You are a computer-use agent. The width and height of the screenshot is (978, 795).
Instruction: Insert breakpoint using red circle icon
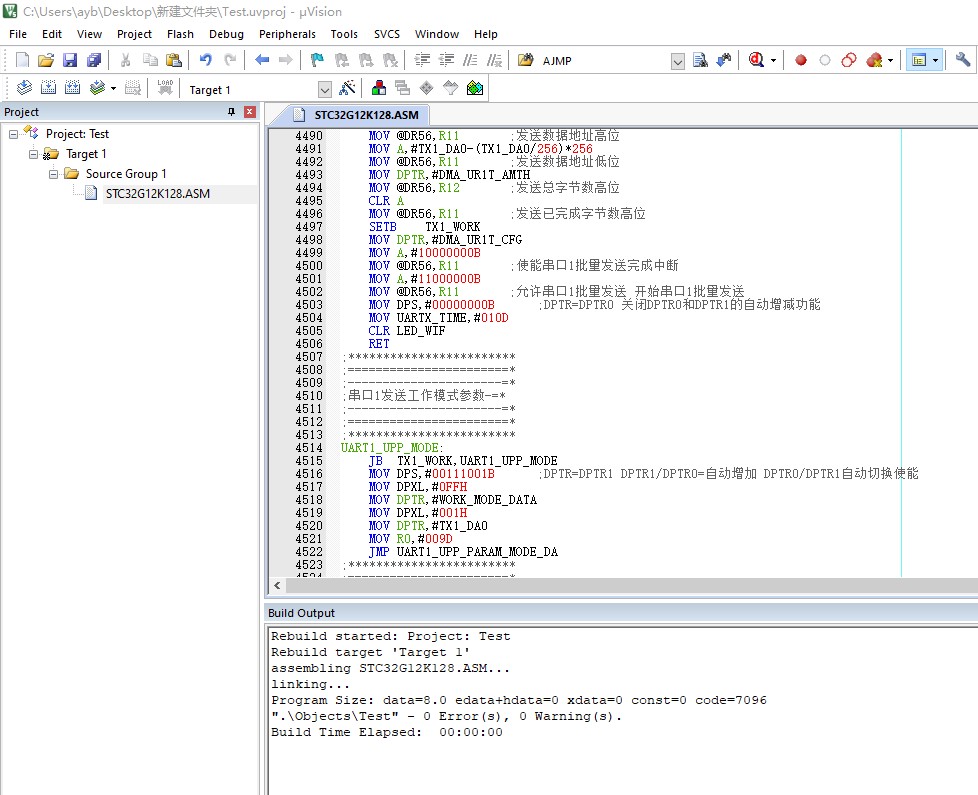coord(801,60)
